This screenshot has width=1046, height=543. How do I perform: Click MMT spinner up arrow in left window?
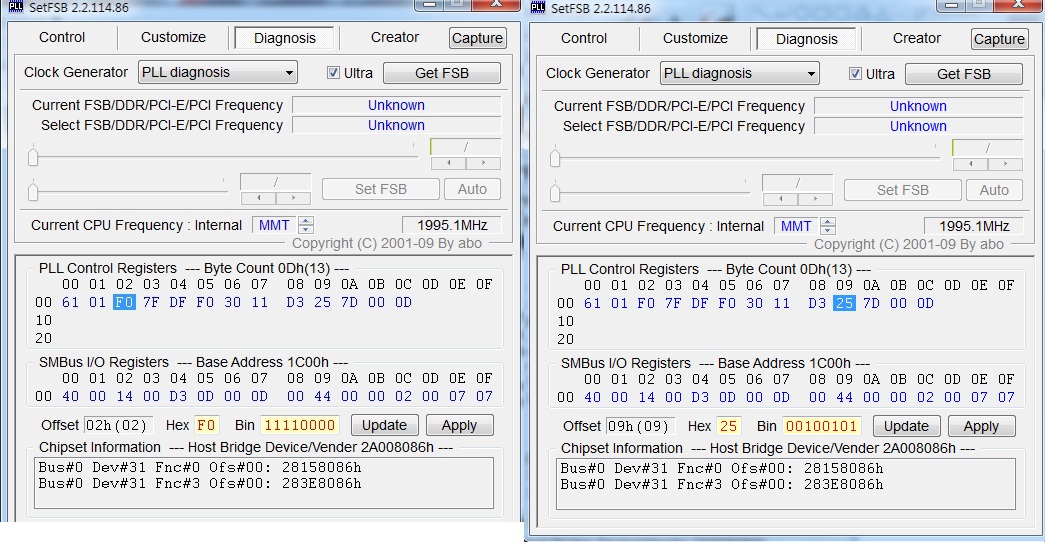point(306,221)
